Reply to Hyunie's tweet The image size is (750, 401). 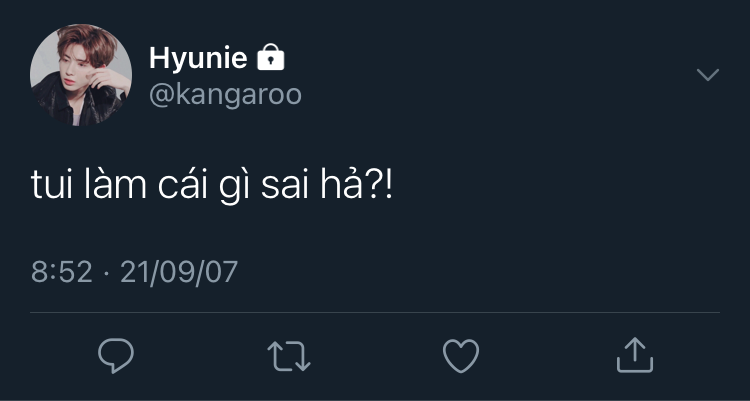[x=116, y=356]
